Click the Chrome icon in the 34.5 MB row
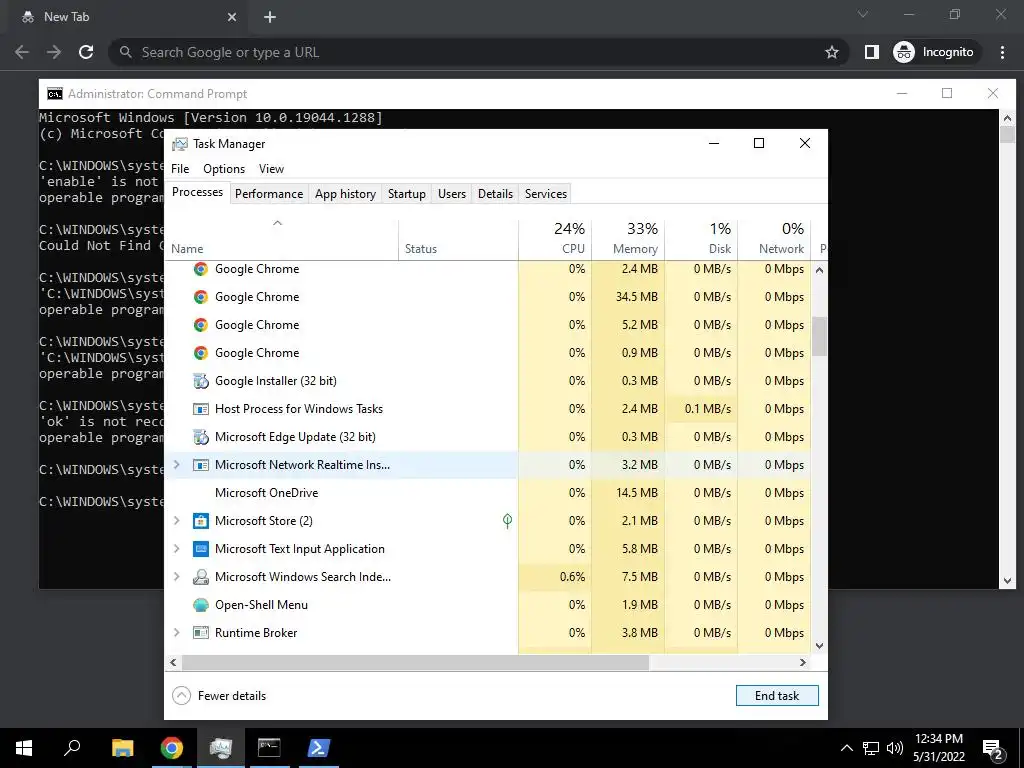Image resolution: width=1024 pixels, height=768 pixels. [200, 297]
